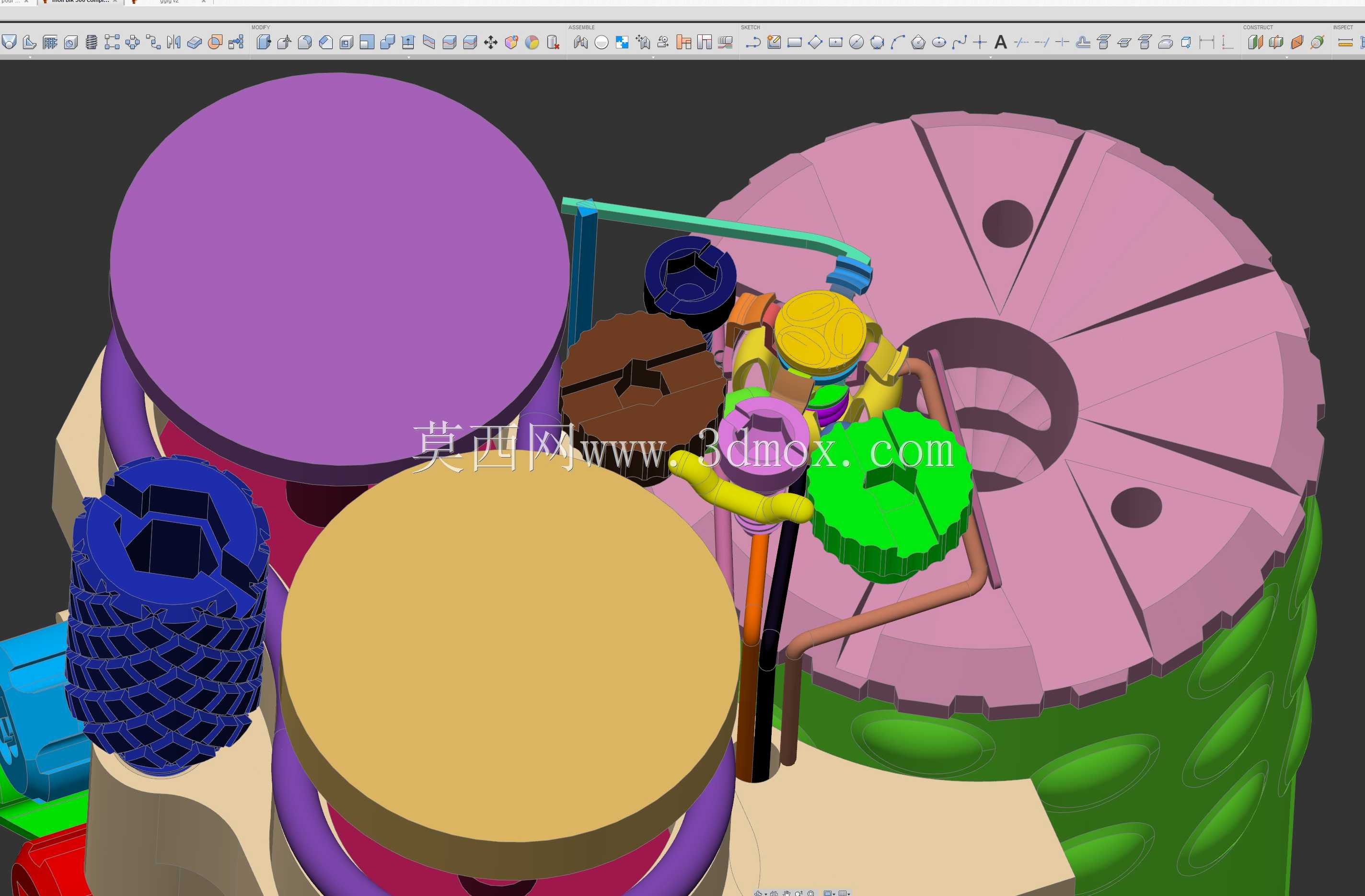
Task: Place a sketch Point
Action: point(980,42)
